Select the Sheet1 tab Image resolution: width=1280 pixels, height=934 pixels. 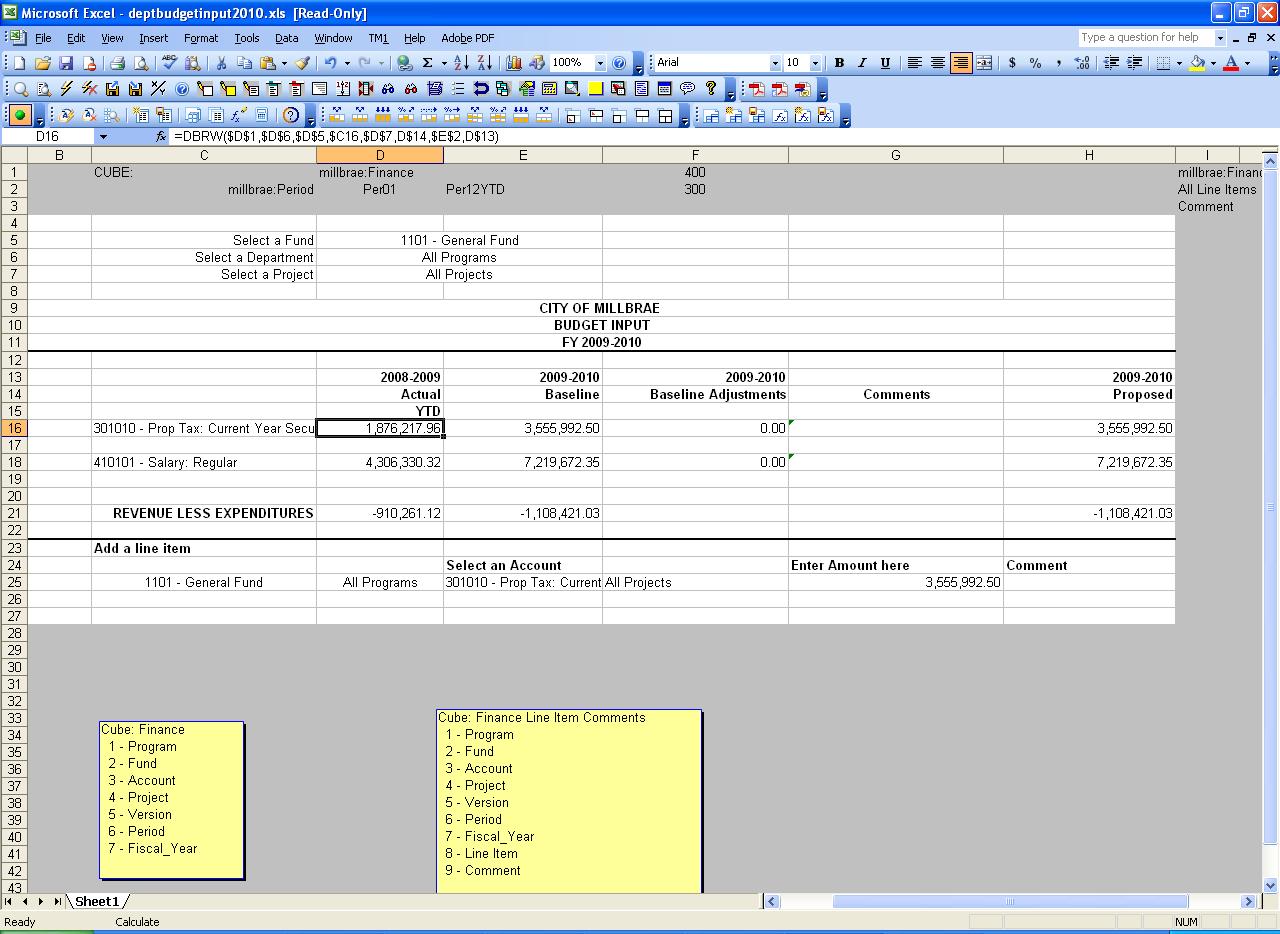97,901
